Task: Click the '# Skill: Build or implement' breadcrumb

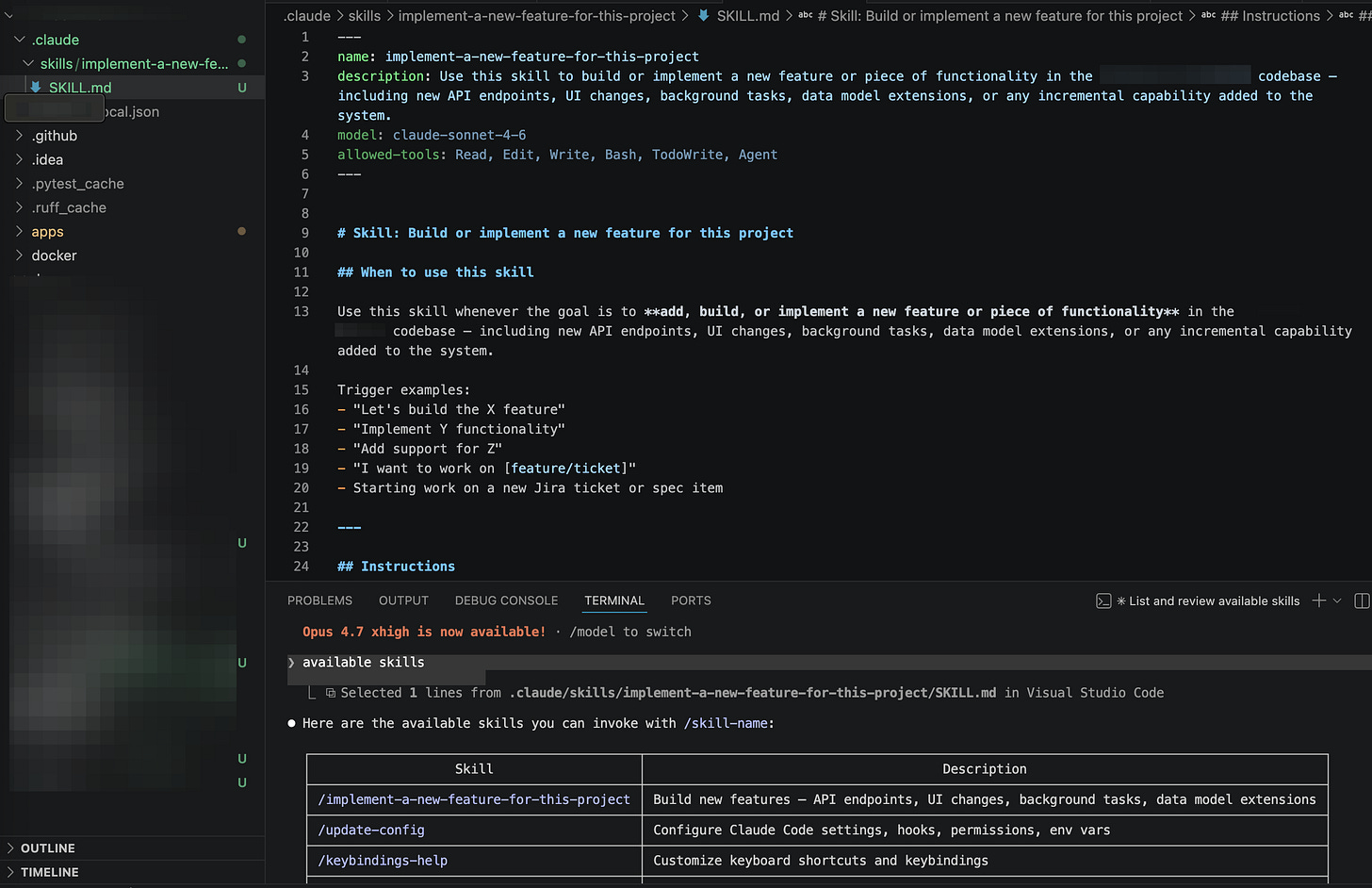Action: [x=999, y=16]
